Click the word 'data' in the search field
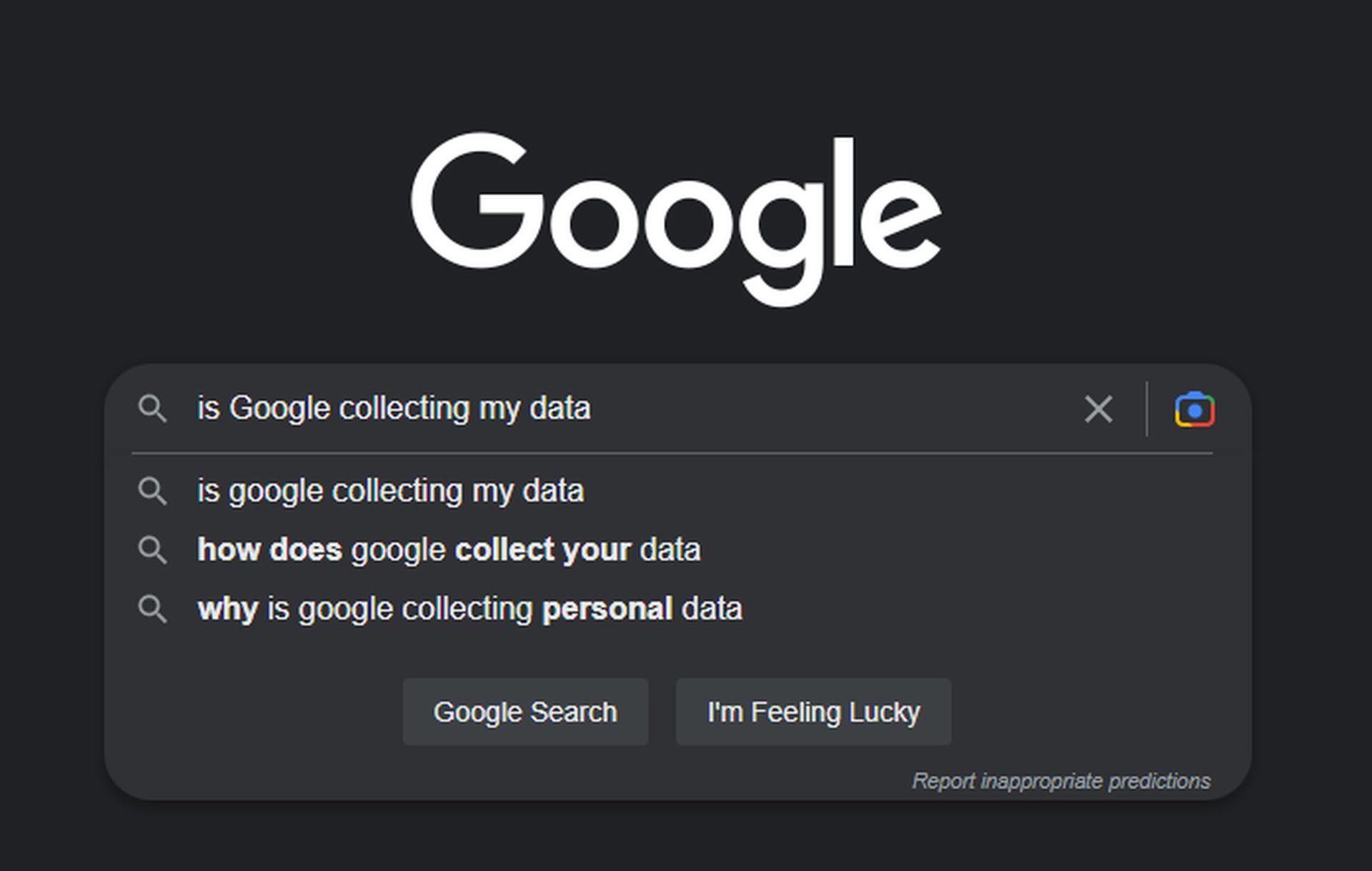The height and width of the screenshot is (871, 1372). click(x=560, y=409)
